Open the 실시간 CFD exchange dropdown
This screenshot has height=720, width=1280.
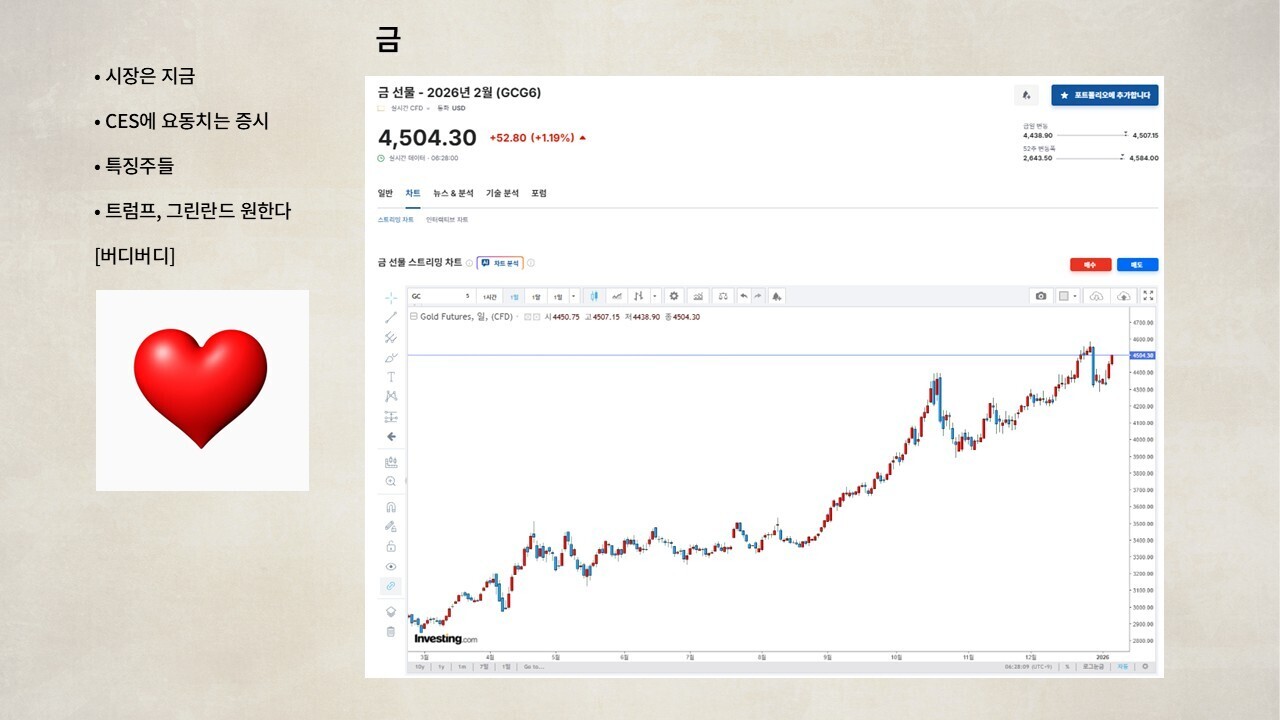click(427, 108)
